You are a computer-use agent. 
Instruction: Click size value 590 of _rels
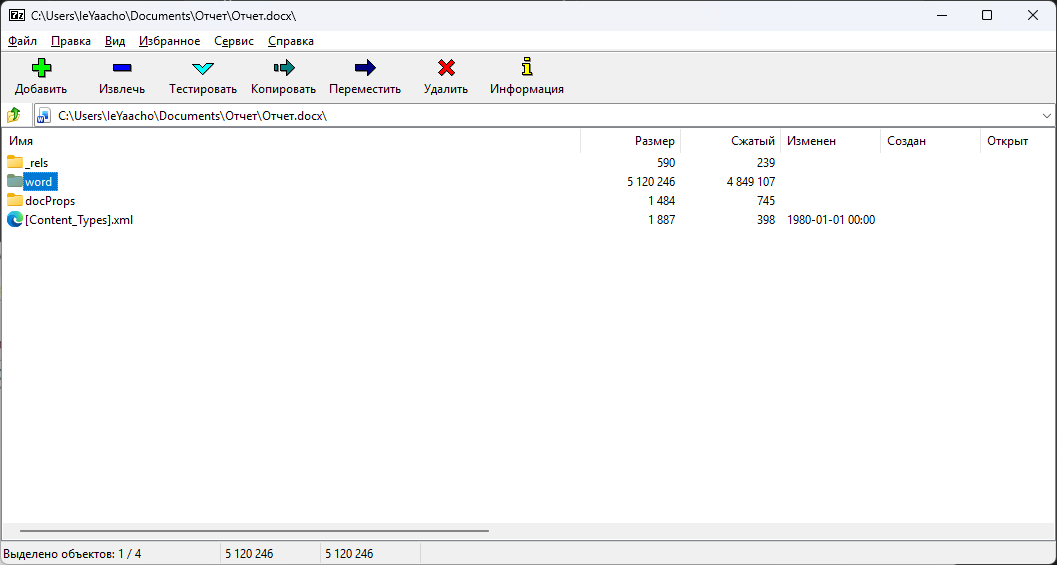pos(666,162)
